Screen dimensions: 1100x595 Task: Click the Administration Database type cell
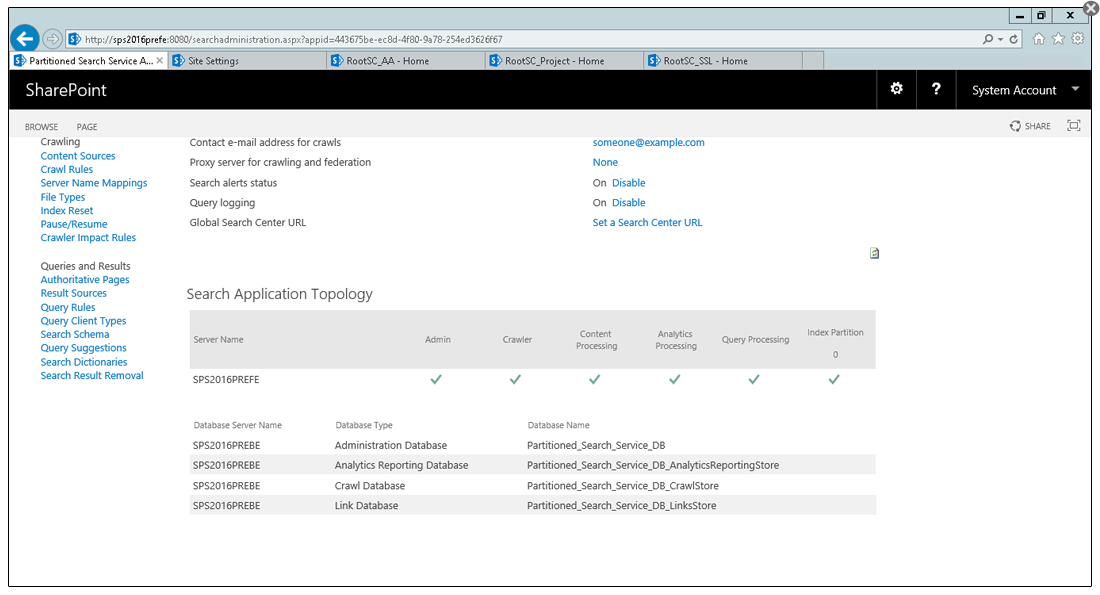391,446
